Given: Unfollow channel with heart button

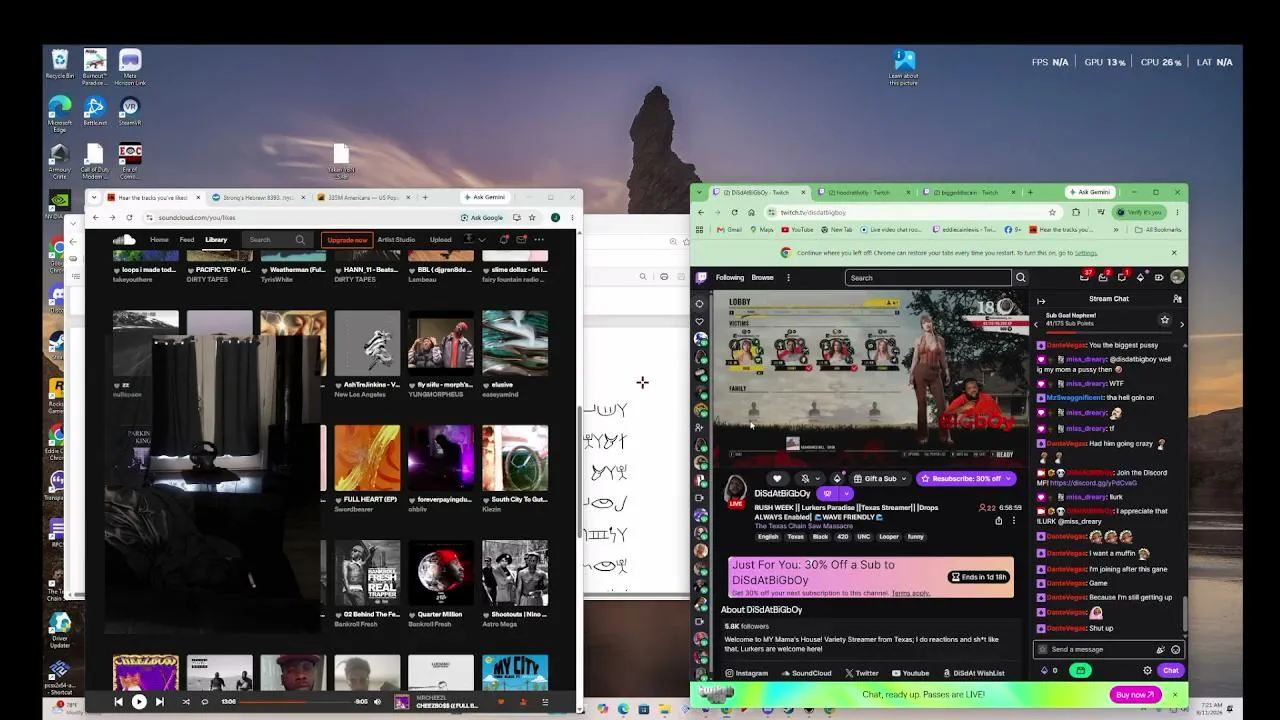Looking at the screenshot, I should coord(777,479).
